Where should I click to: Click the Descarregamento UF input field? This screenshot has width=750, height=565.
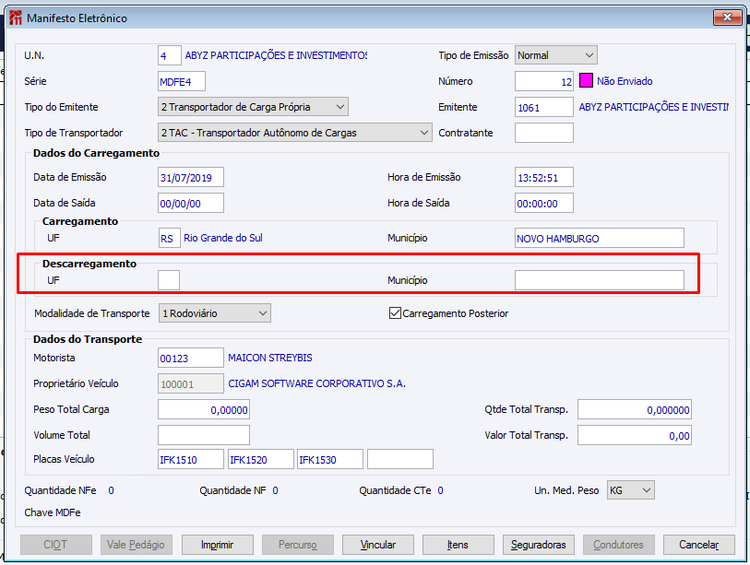(169, 280)
